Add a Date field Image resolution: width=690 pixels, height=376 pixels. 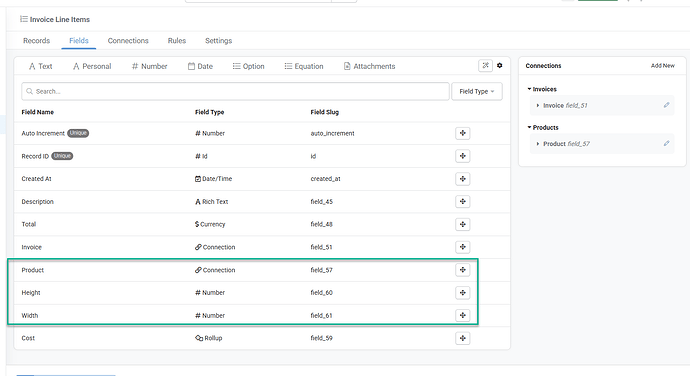(200, 66)
